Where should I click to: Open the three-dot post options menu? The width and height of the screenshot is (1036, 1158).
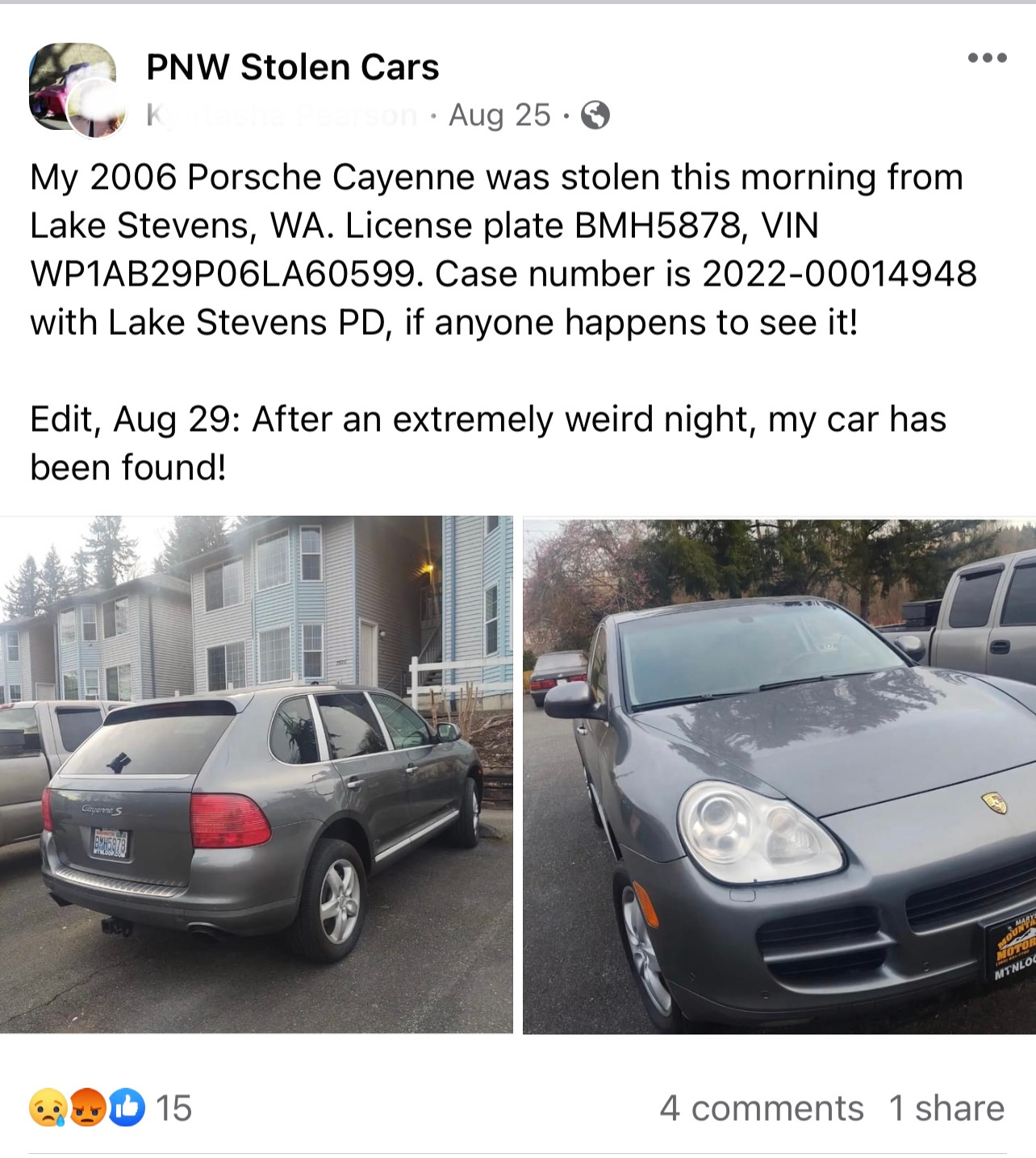(988, 57)
